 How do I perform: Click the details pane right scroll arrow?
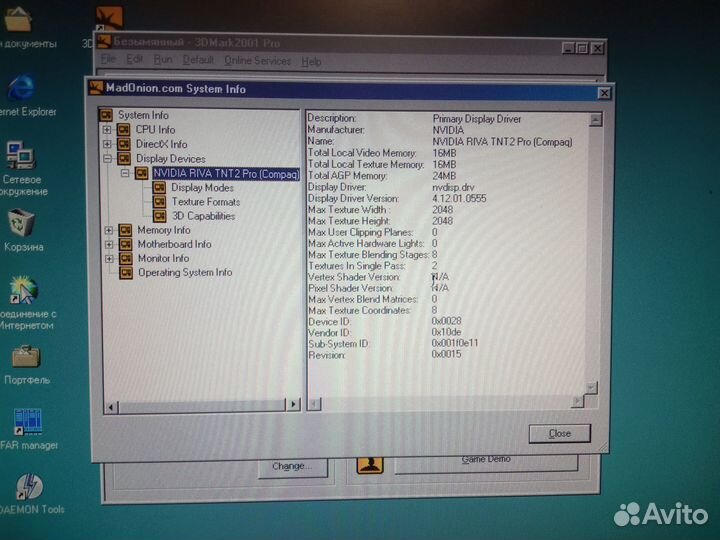point(577,401)
